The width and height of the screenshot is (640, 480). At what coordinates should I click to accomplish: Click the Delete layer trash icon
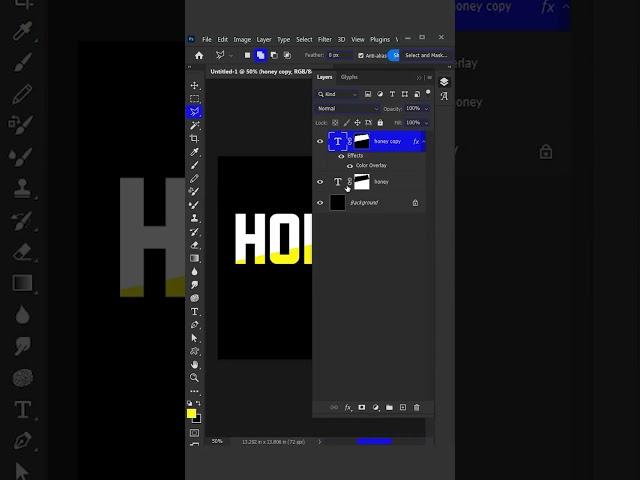416,407
